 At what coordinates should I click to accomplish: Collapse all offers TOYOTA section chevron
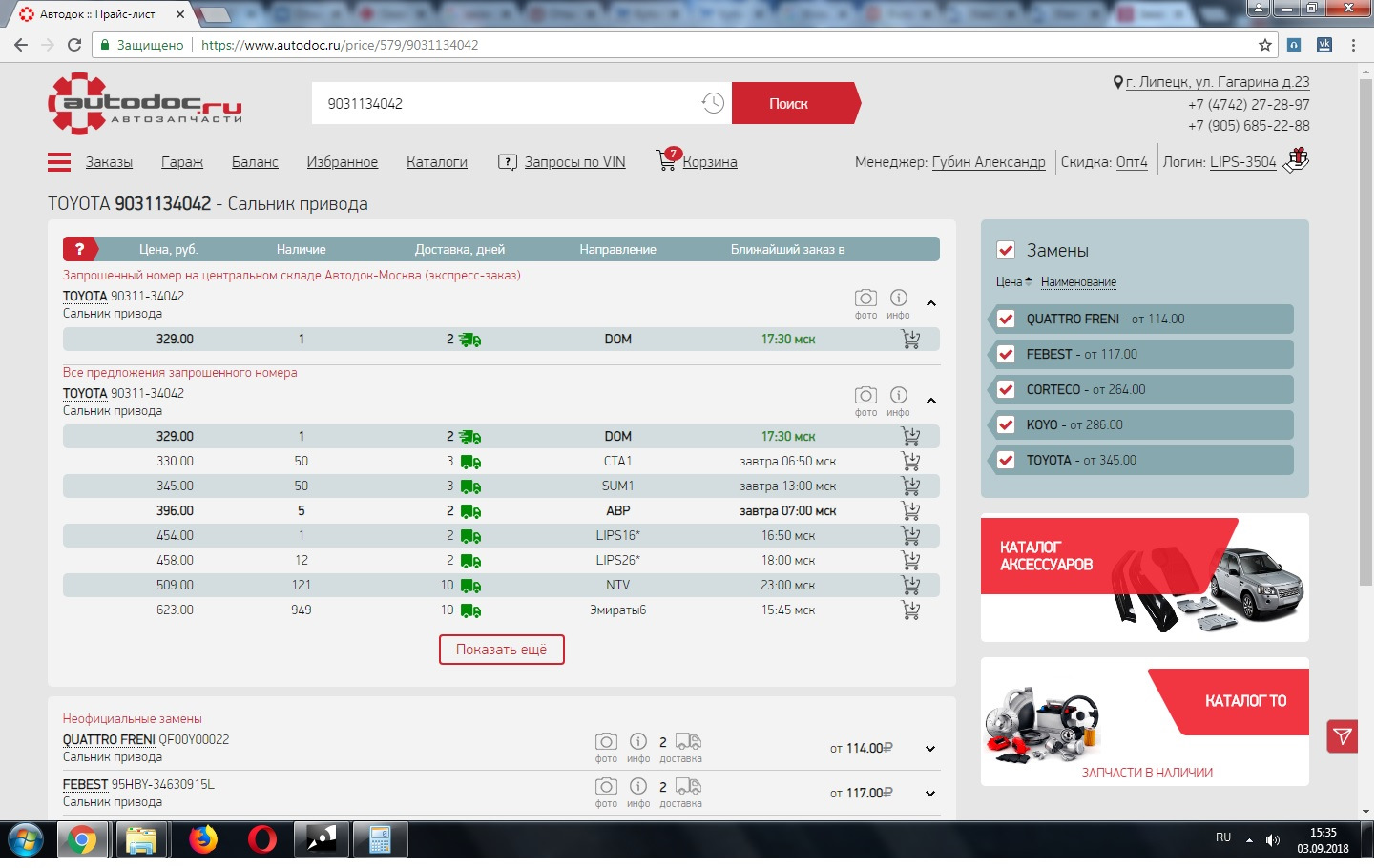point(931,401)
